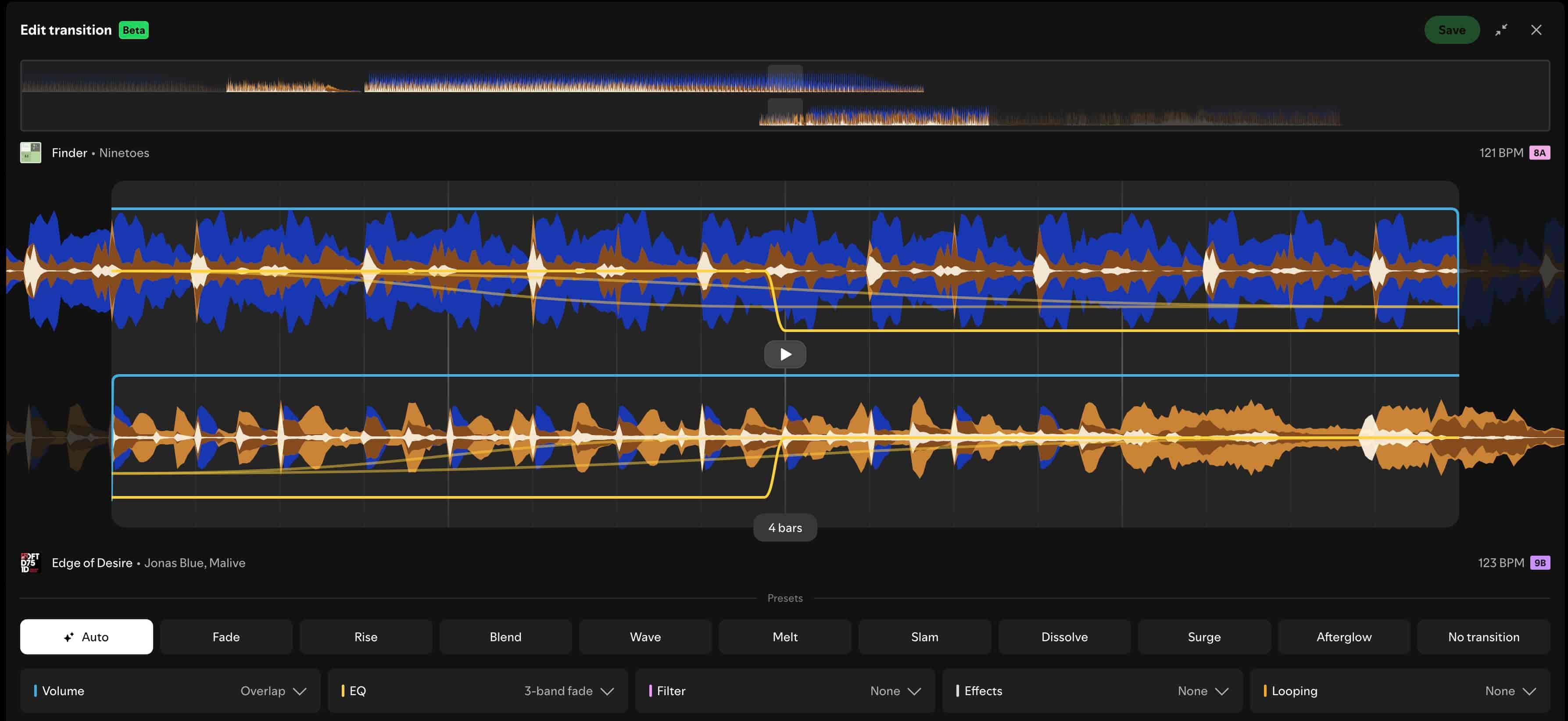The image size is (1568, 721).
Task: Click the 121 BPM label
Action: [1501, 153]
